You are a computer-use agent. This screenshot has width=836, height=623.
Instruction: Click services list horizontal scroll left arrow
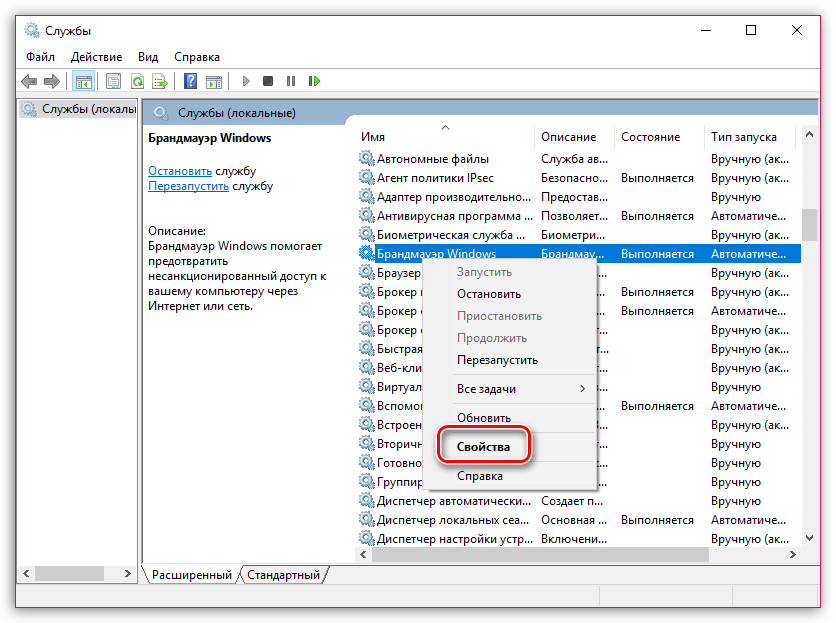(x=363, y=555)
